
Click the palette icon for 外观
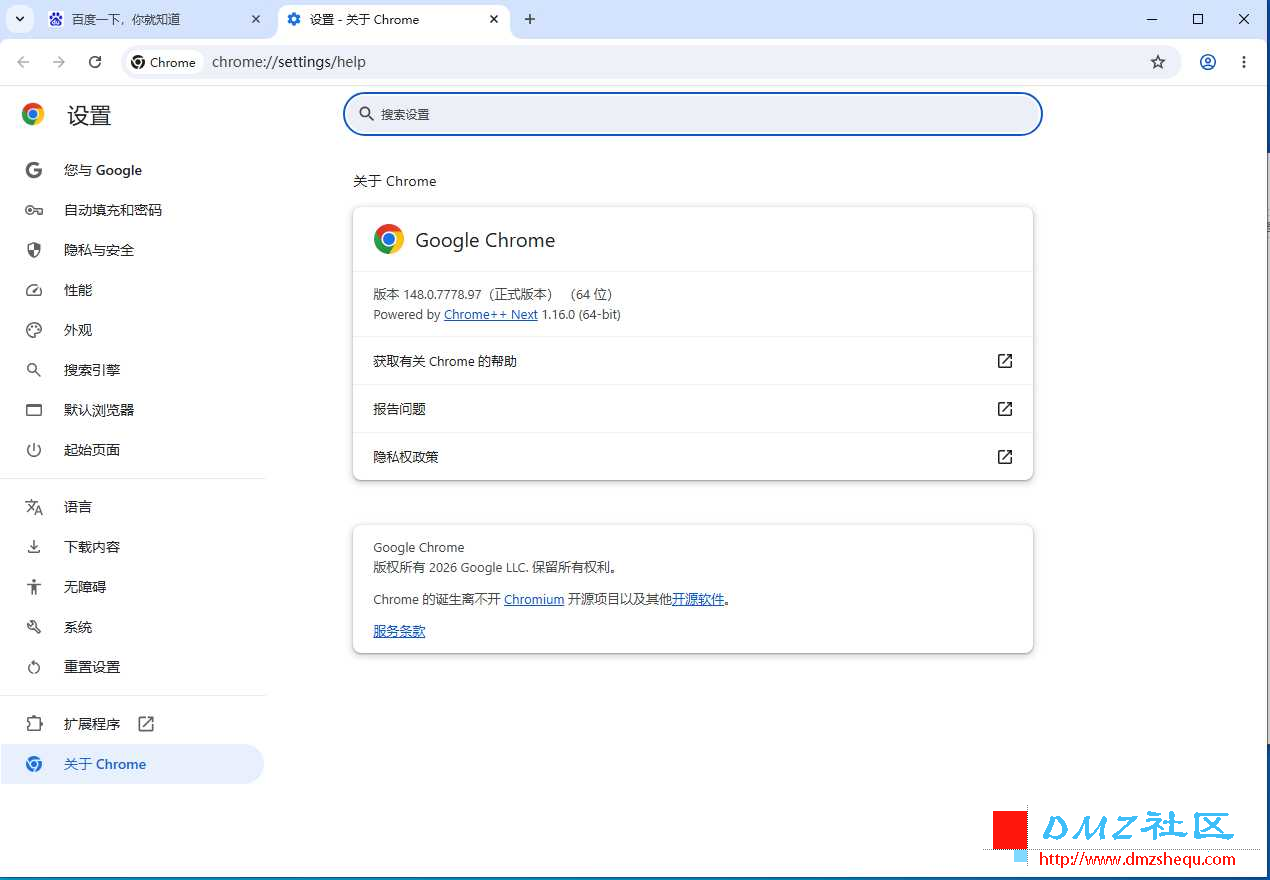click(34, 330)
